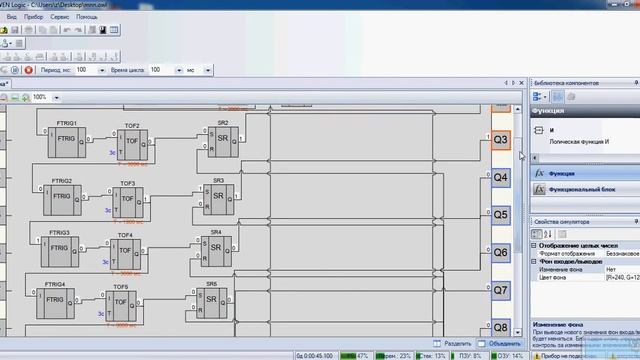Screen dimensions: 640x360
Task: Open the Сервис menu
Action: [x=60, y=17]
